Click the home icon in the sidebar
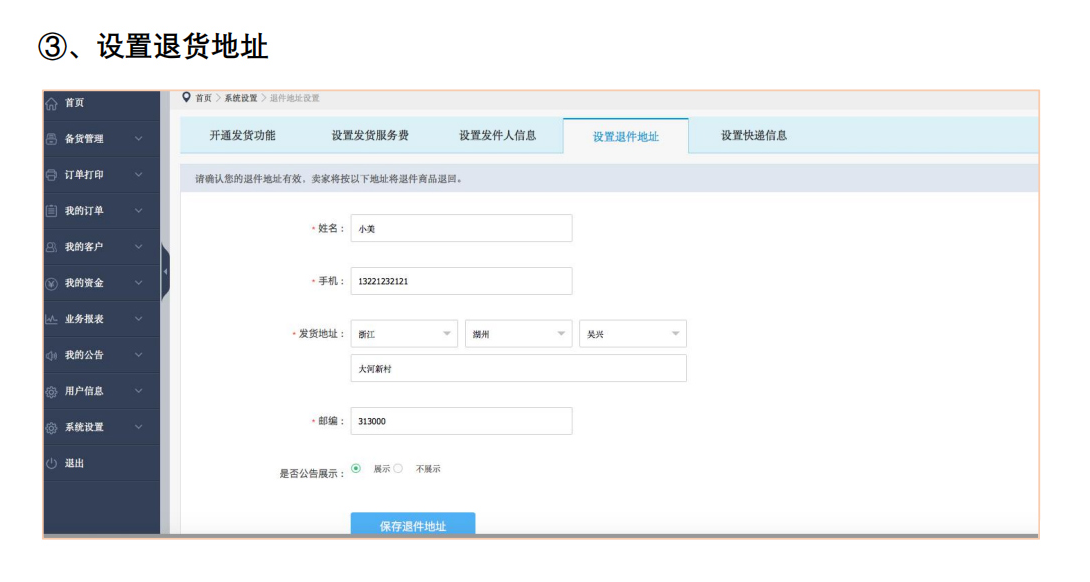 (51, 104)
